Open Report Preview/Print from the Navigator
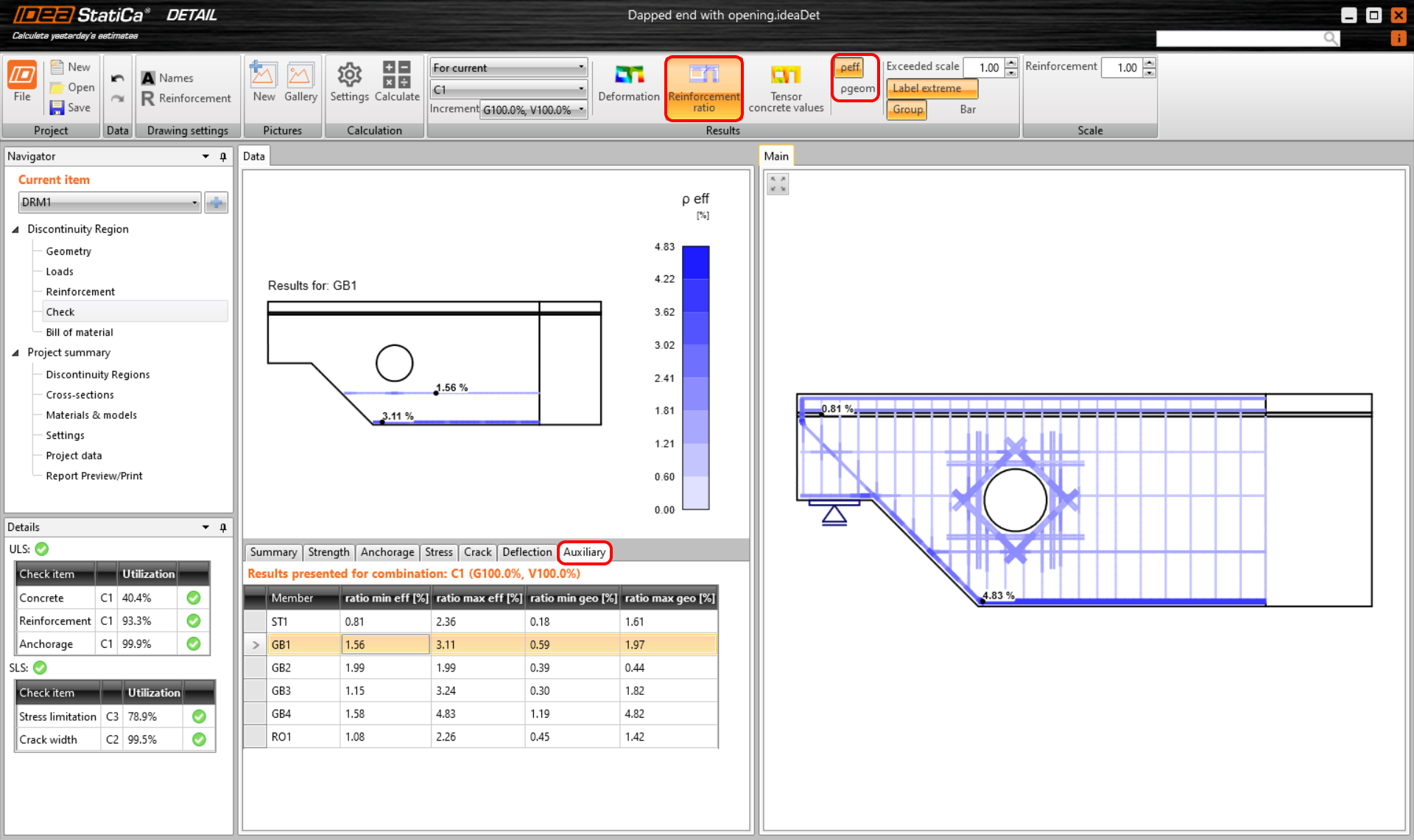 tap(94, 476)
